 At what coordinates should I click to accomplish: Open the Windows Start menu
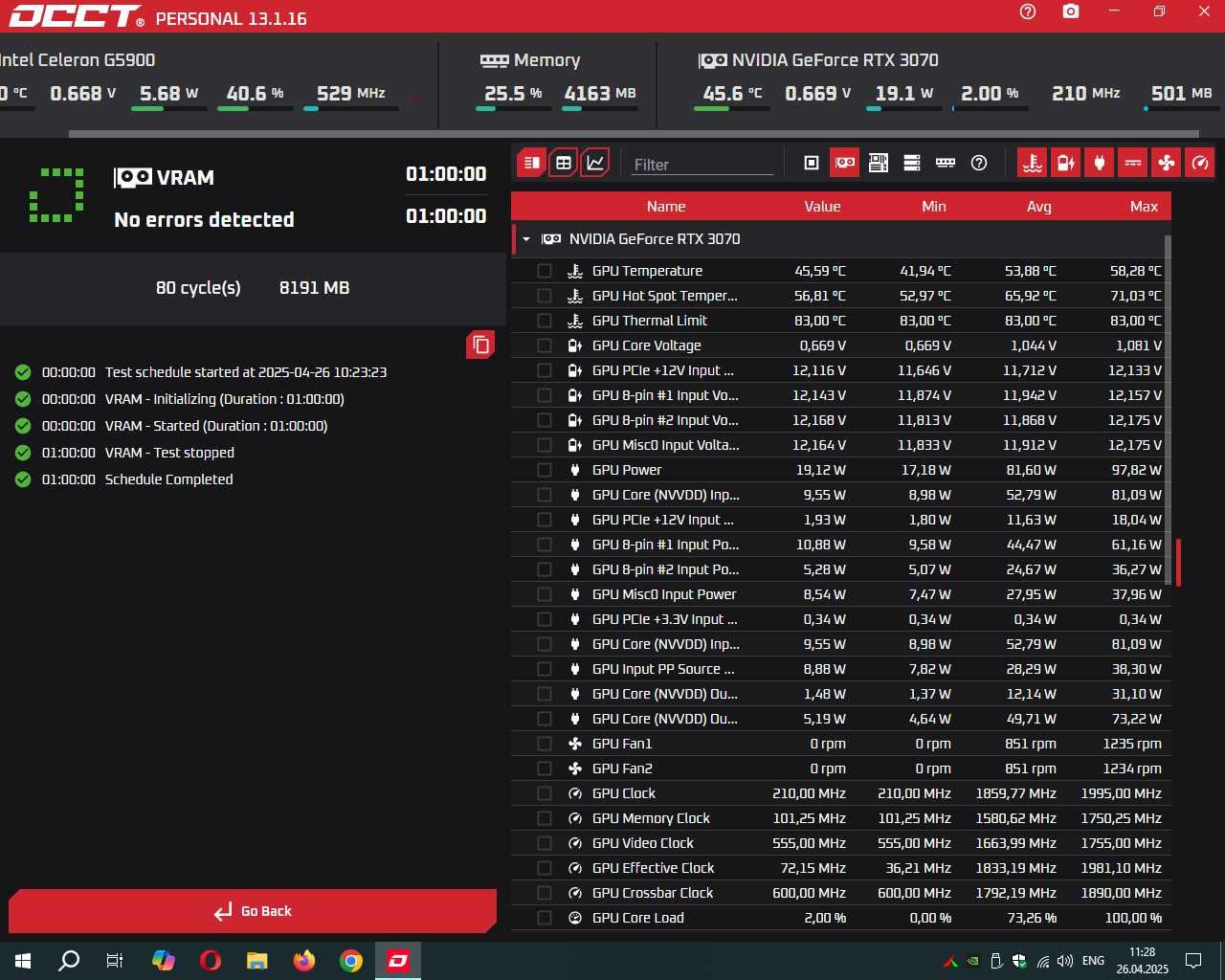pyautogui.click(x=23, y=961)
